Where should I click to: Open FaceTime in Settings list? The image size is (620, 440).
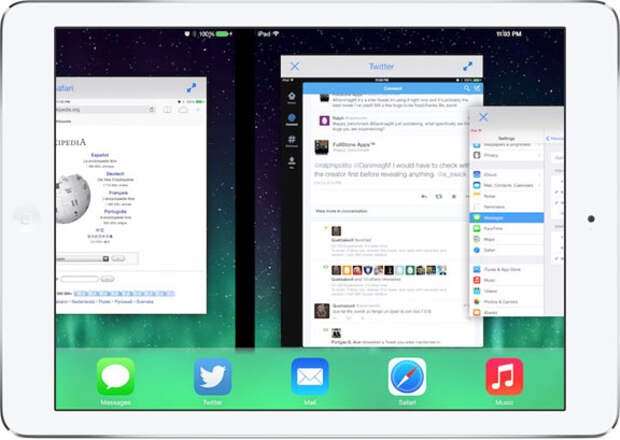click(507, 228)
